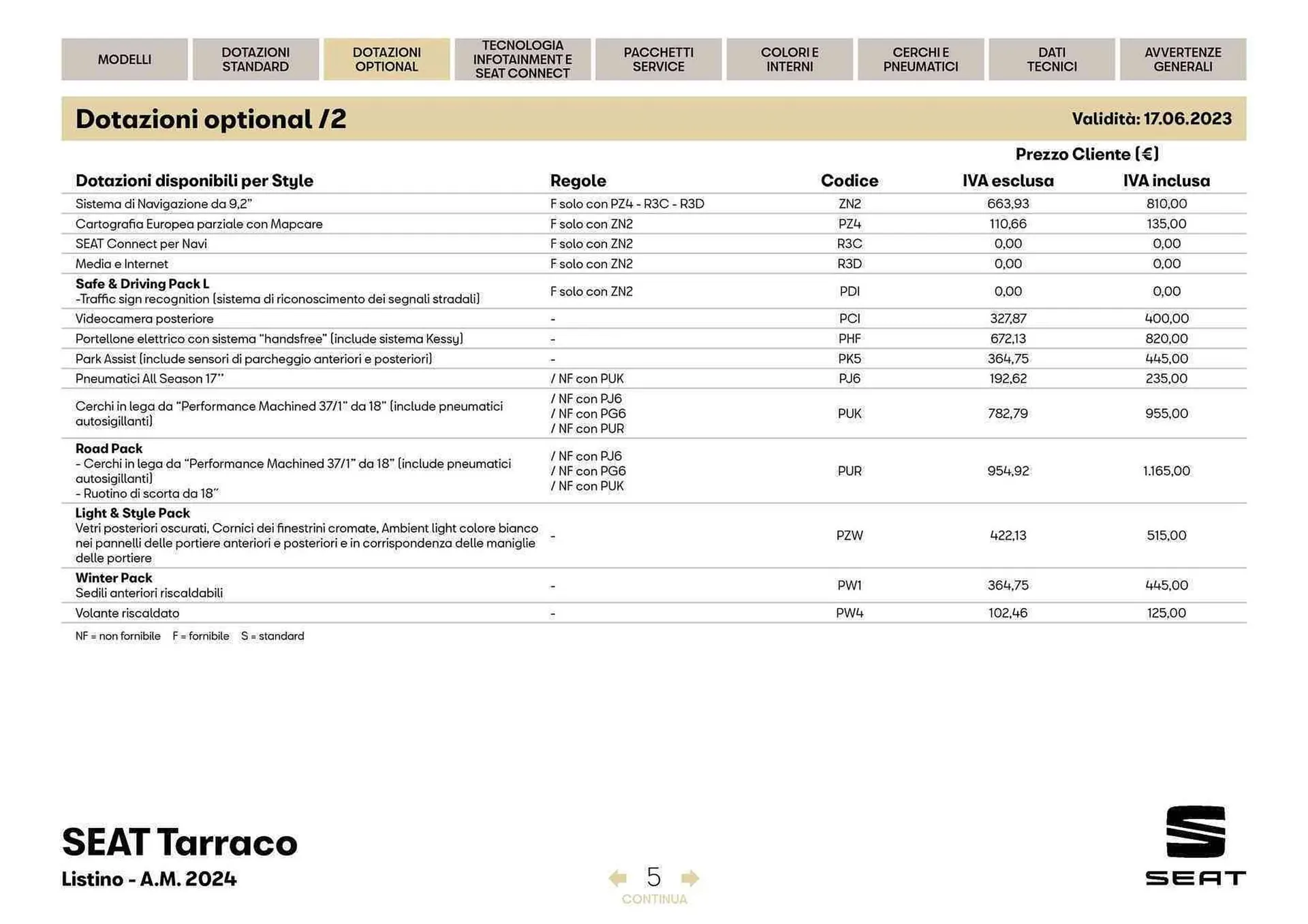The width and height of the screenshot is (1308, 924).
Task: Click code PZ4 in Codice column
Action: coord(850,224)
